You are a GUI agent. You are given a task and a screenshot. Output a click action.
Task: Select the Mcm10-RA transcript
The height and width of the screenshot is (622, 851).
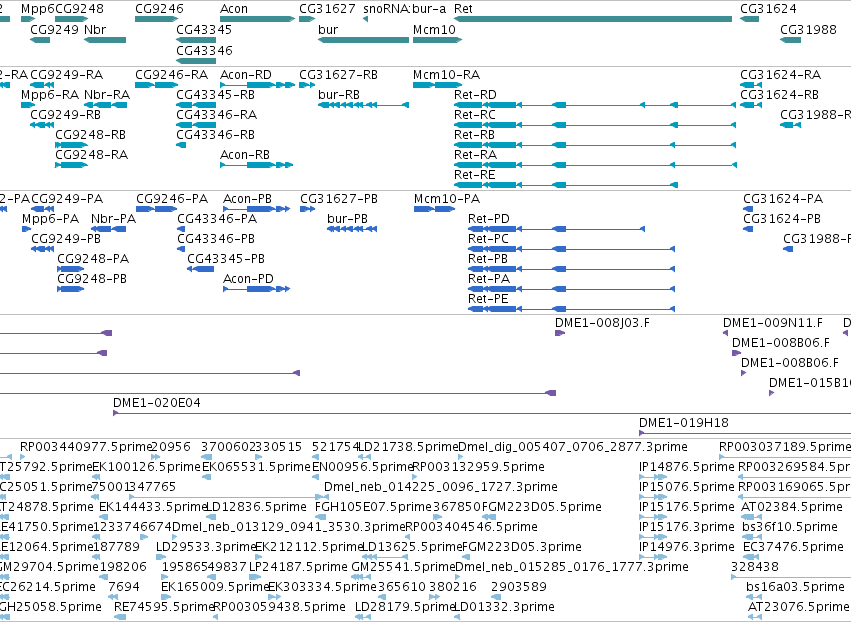(x=446, y=75)
